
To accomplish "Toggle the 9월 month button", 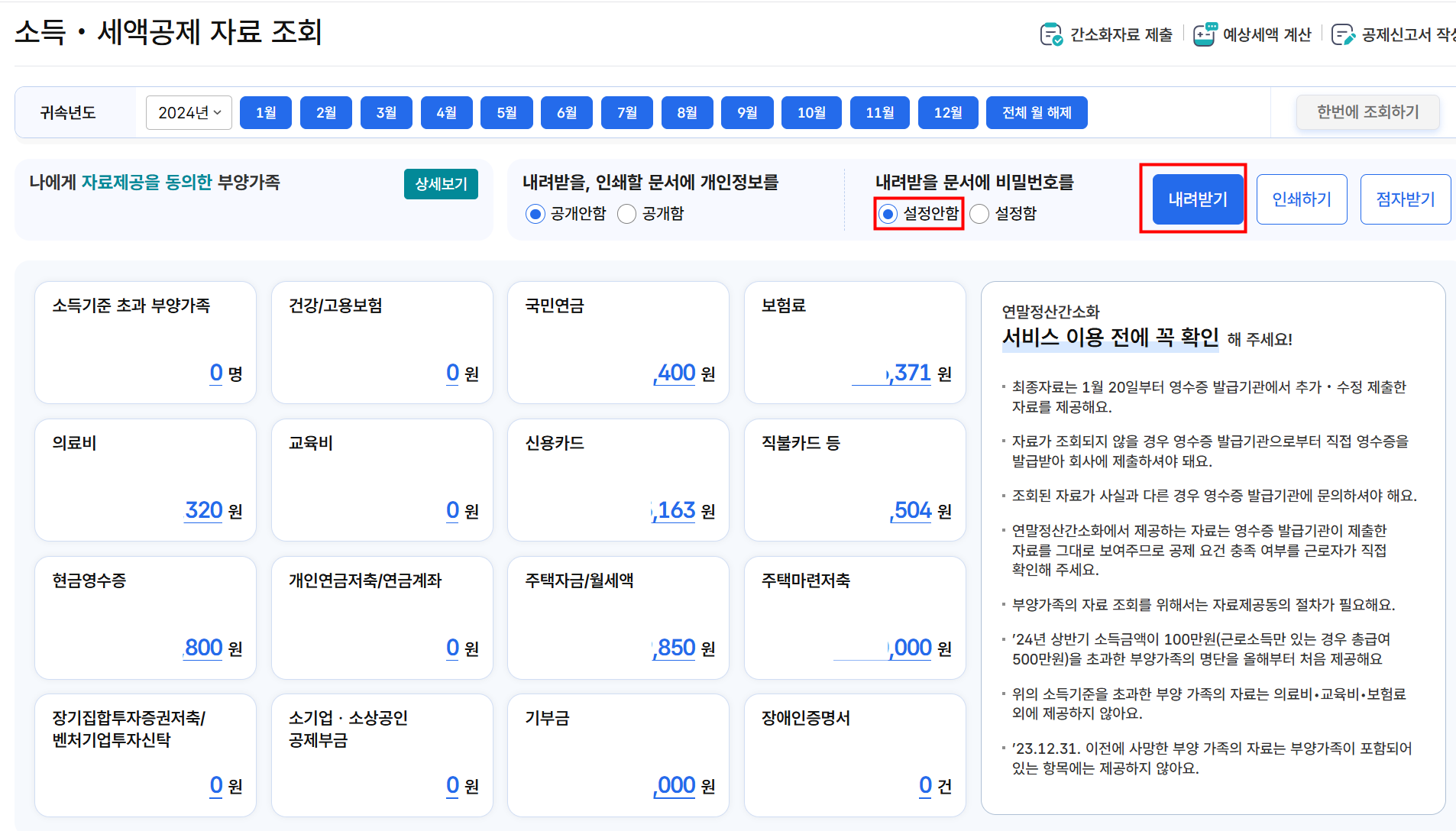I will tap(748, 112).
